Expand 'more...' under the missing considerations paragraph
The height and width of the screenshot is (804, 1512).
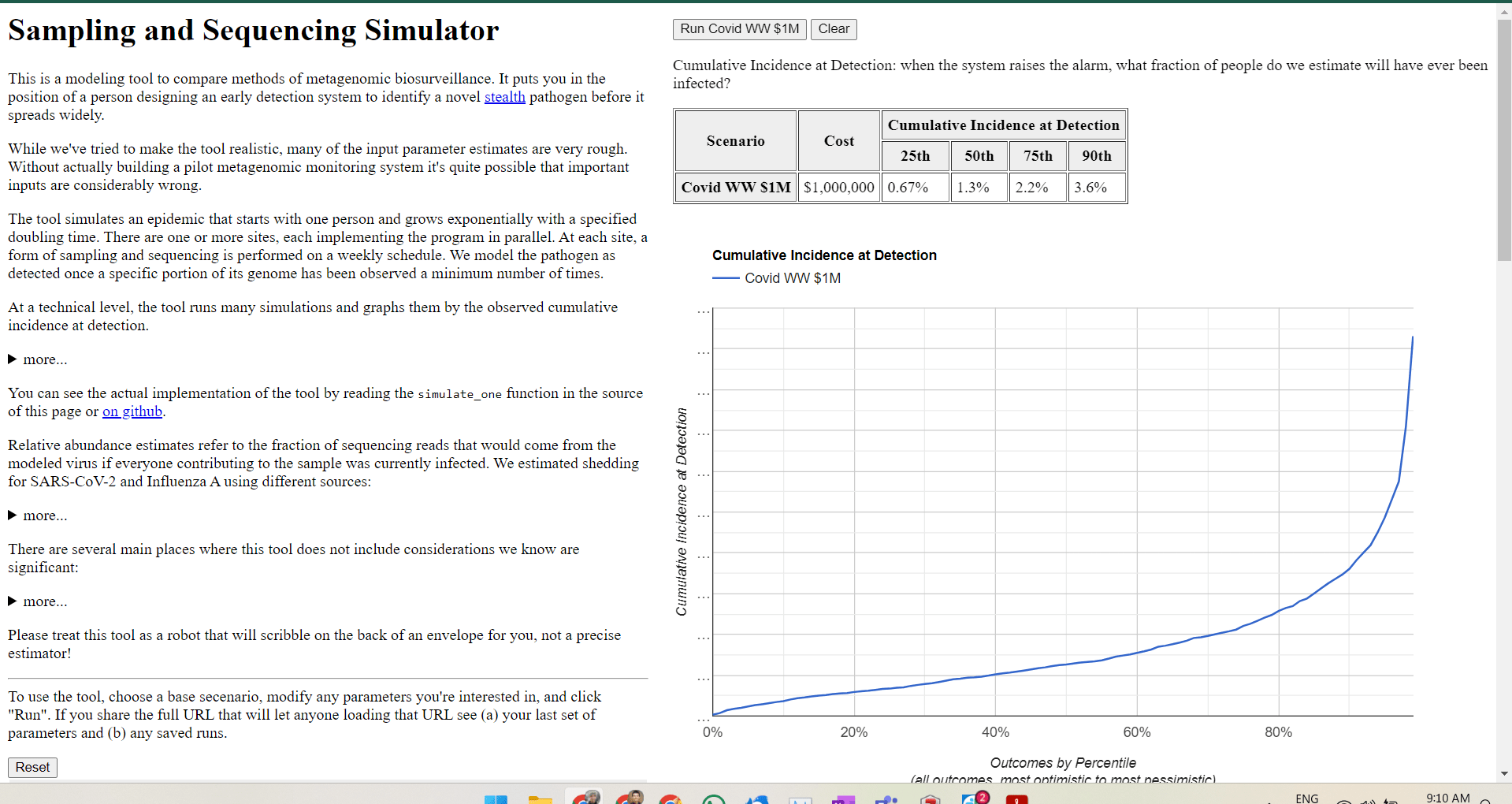point(38,601)
